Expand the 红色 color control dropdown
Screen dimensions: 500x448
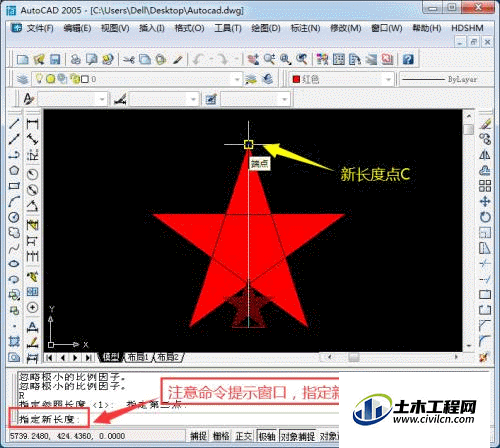388,79
